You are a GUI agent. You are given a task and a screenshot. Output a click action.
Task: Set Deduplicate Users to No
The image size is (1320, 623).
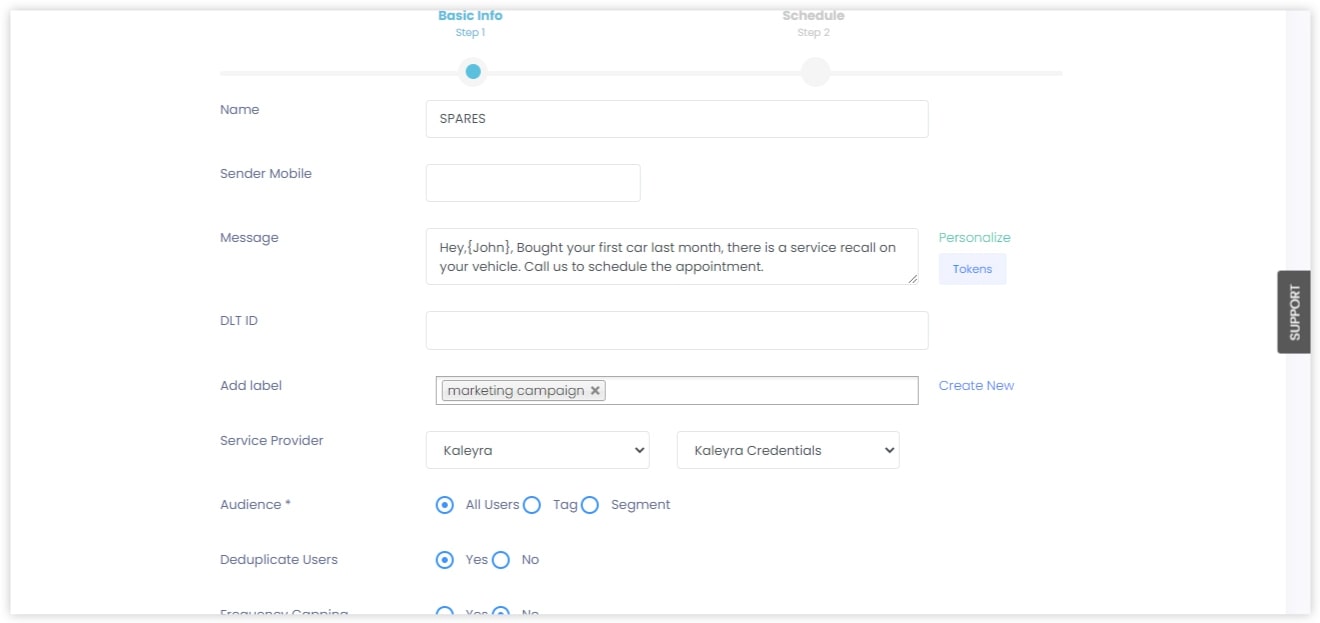(501, 560)
